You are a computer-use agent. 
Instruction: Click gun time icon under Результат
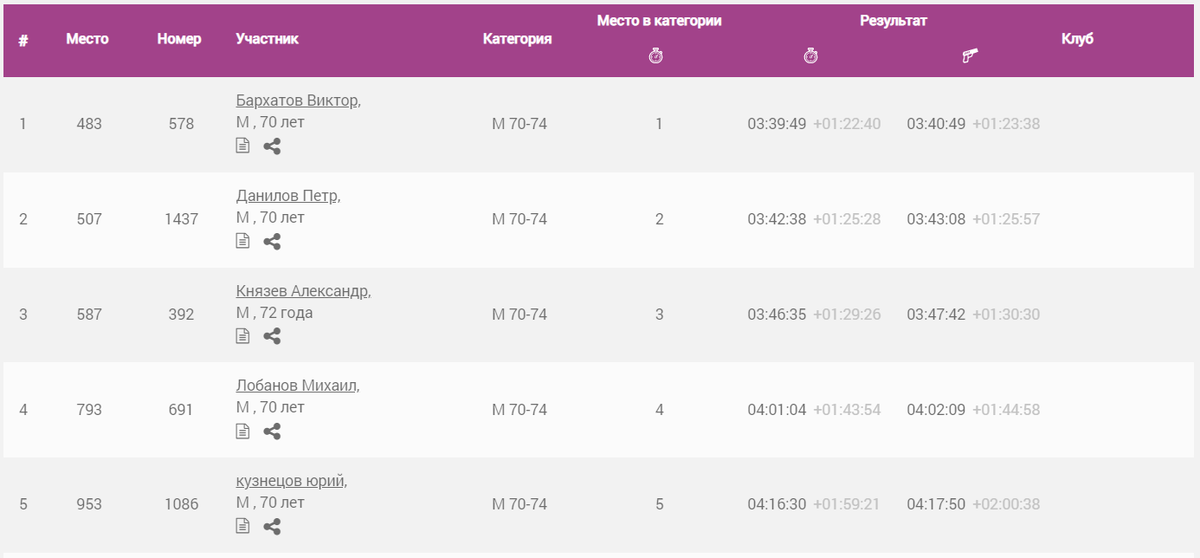coord(969,57)
